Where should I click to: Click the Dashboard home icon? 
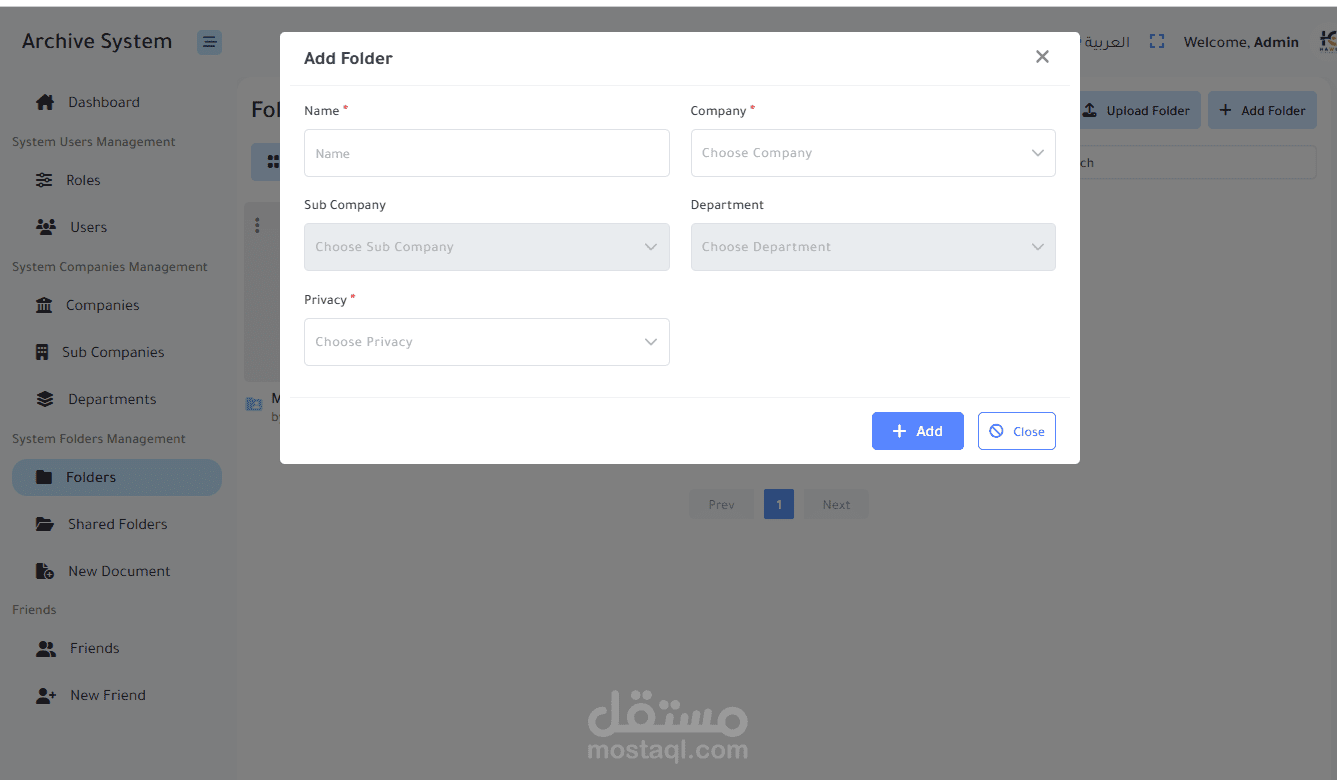coord(45,102)
